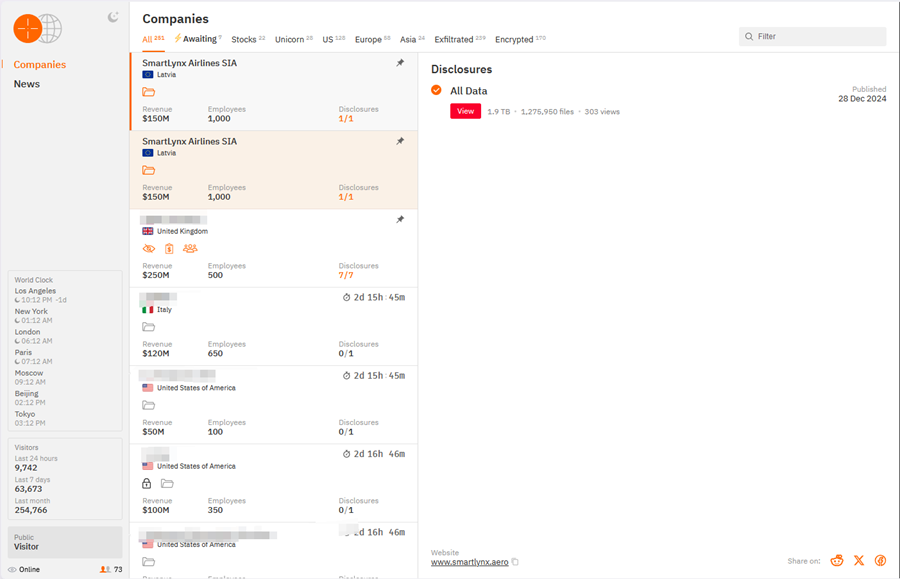The image size is (900, 579).
Task: Open News in the sidebar
Action: (x=27, y=84)
